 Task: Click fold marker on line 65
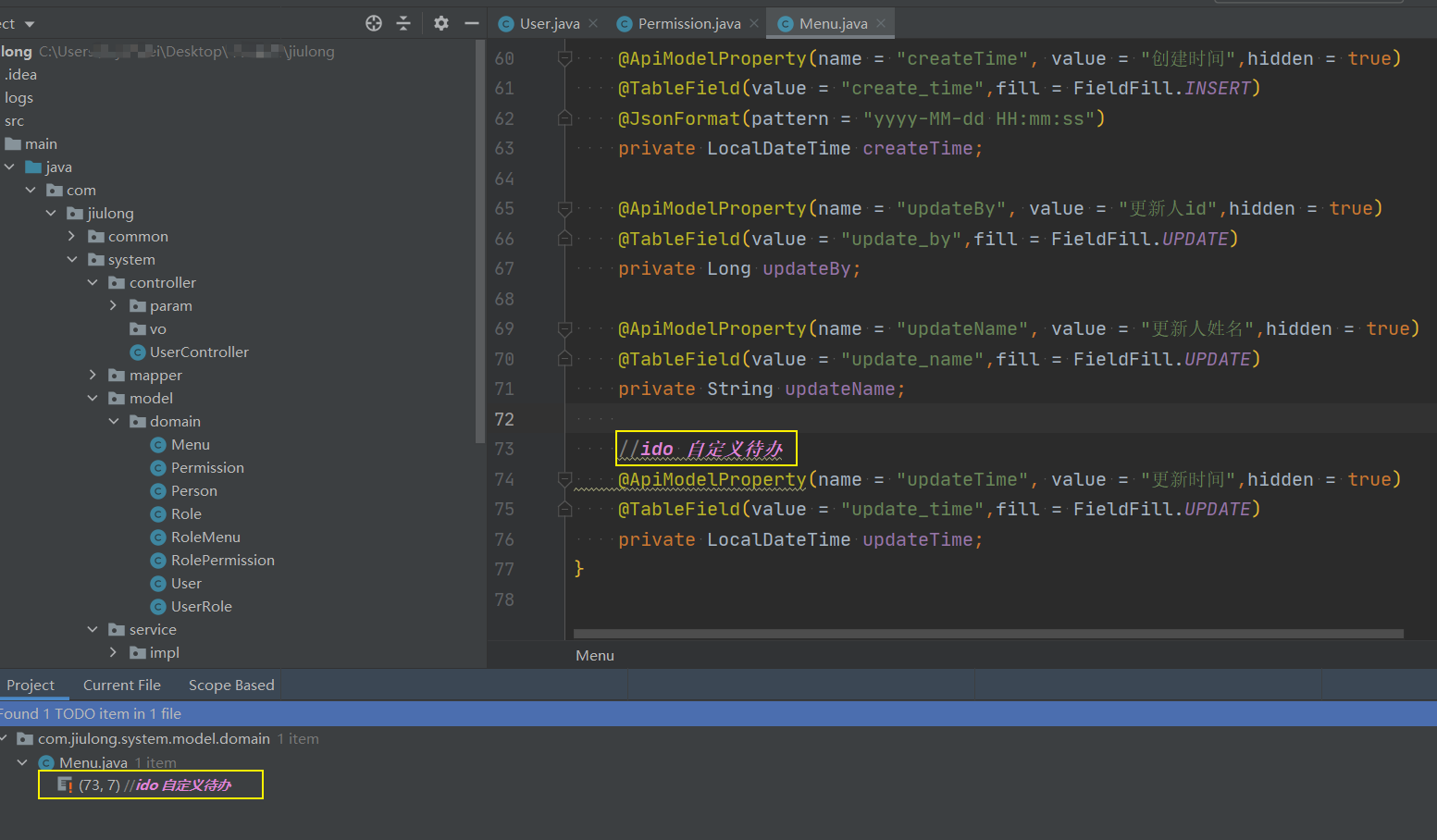click(564, 208)
